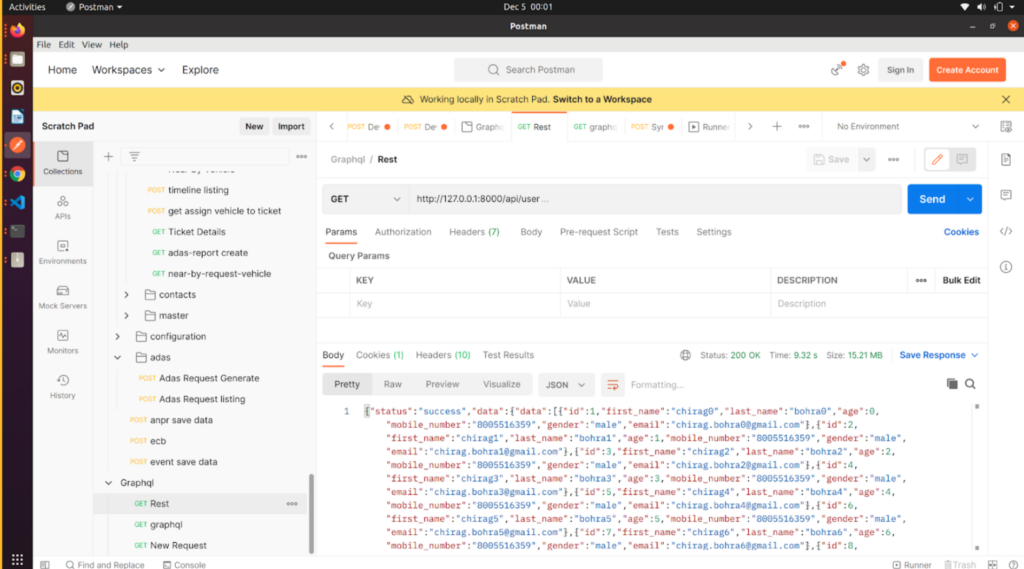Open the Monitors sidebar panel

point(63,342)
